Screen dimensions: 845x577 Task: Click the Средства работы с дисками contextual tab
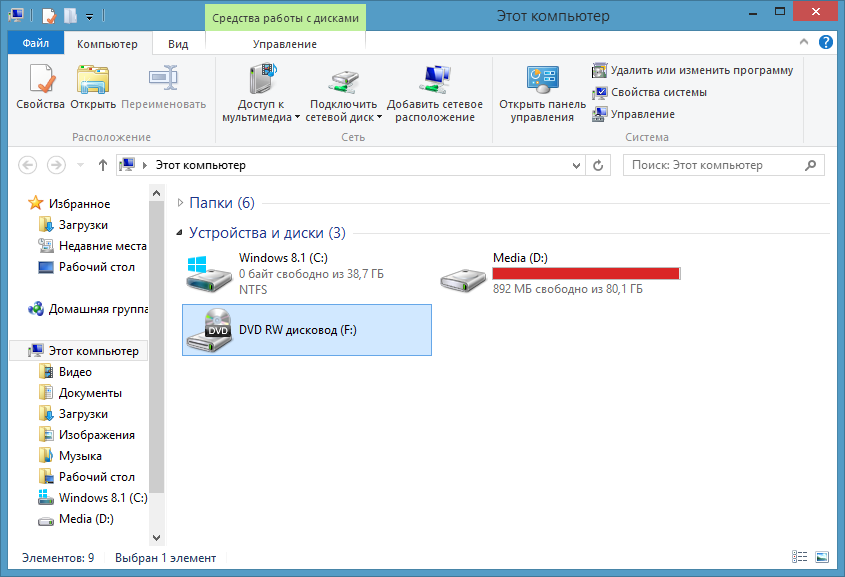[285, 18]
